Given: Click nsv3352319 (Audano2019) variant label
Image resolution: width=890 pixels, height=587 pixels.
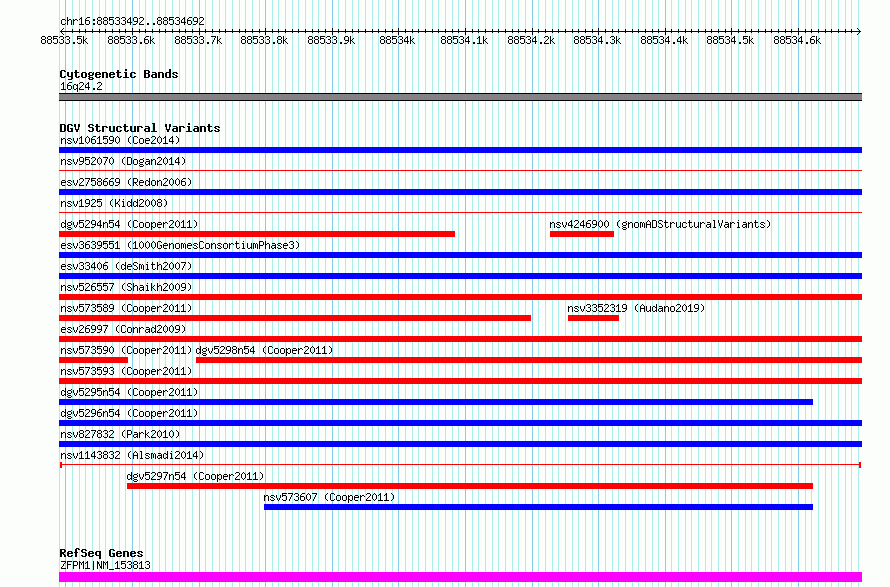Looking at the screenshot, I should [636, 308].
